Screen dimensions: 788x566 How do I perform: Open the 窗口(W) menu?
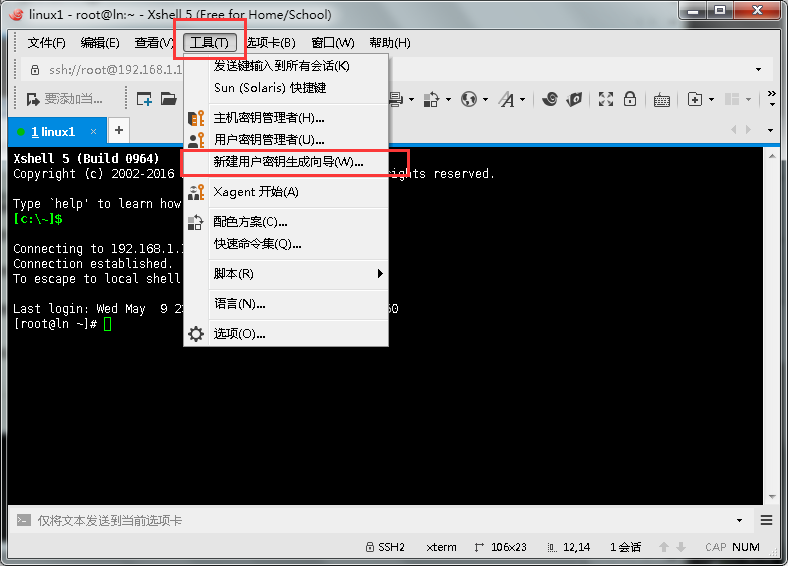[x=333, y=43]
